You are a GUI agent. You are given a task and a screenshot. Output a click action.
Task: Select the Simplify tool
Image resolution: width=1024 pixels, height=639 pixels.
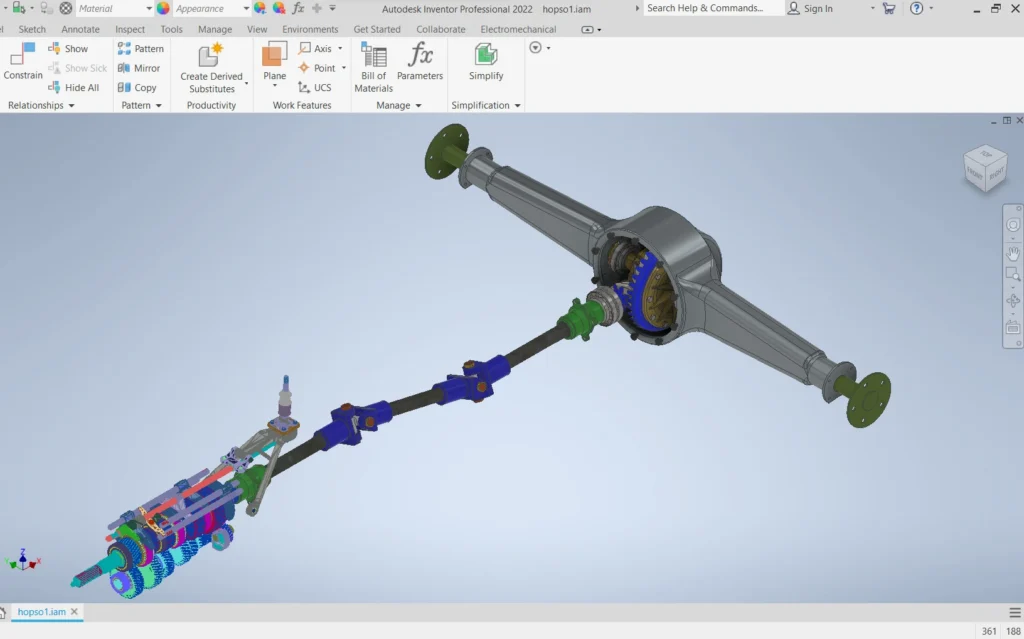pos(486,62)
